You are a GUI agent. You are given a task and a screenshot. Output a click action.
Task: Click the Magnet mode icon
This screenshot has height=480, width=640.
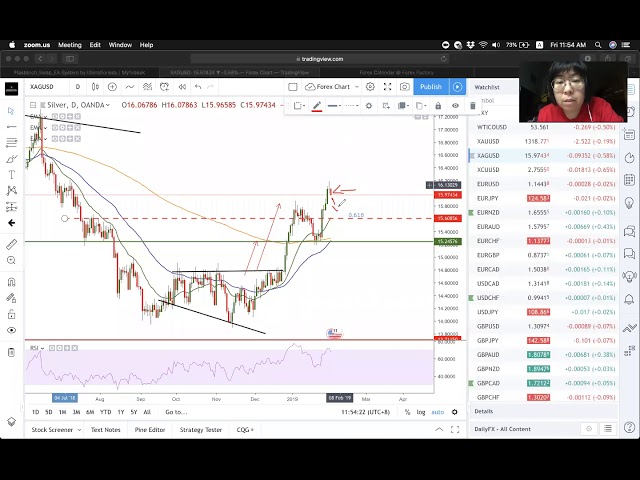point(11,282)
